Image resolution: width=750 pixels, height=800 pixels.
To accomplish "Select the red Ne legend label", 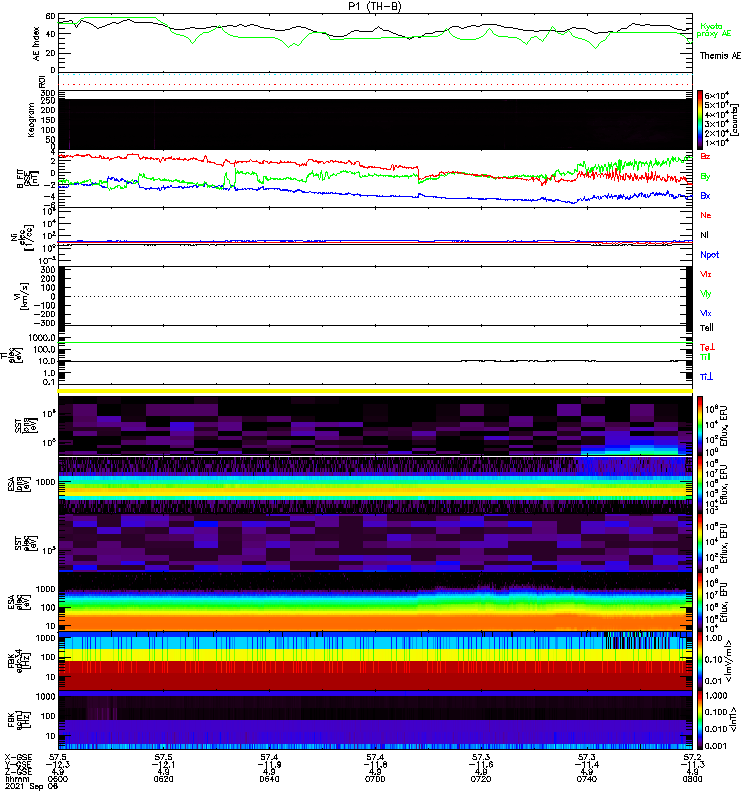I will coord(705,215).
